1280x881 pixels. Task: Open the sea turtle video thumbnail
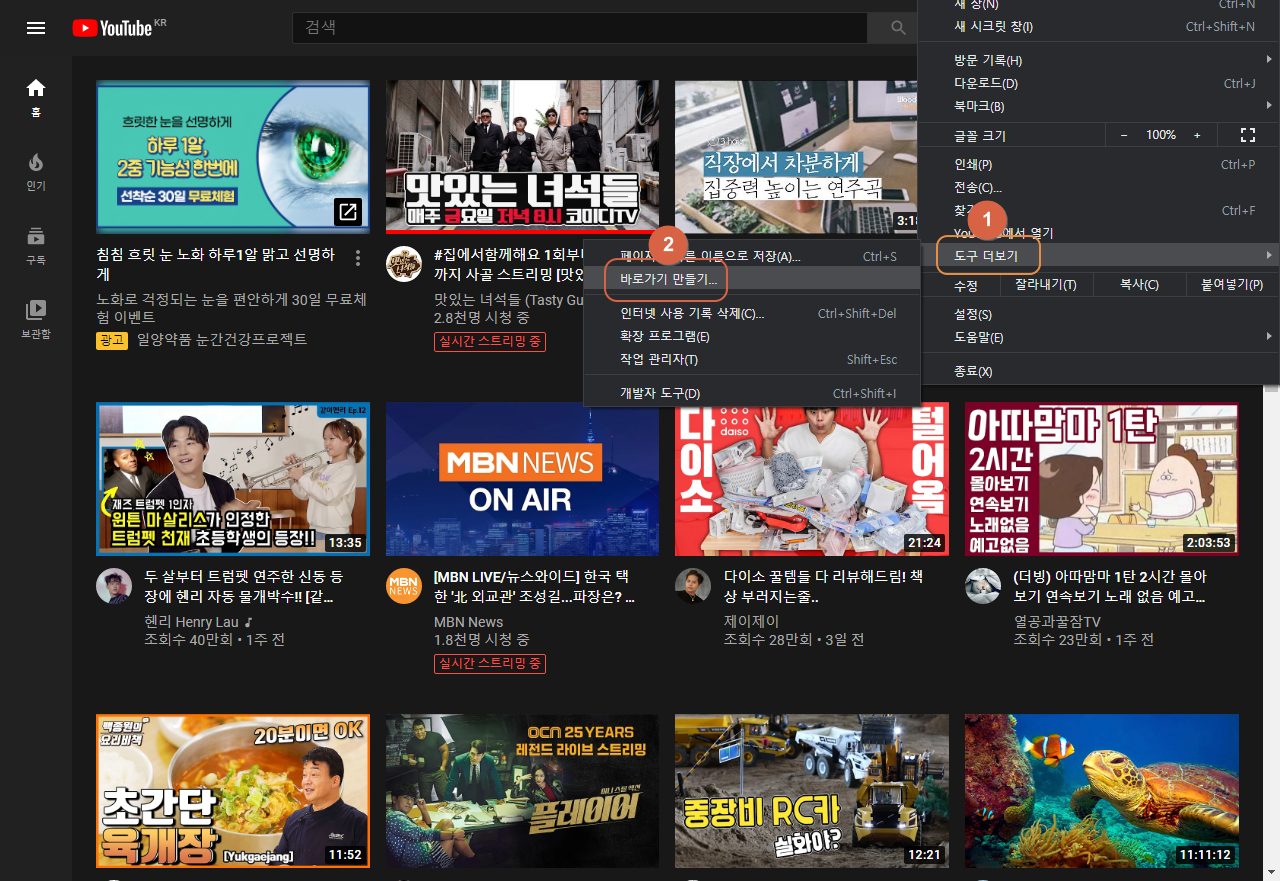tap(1102, 791)
